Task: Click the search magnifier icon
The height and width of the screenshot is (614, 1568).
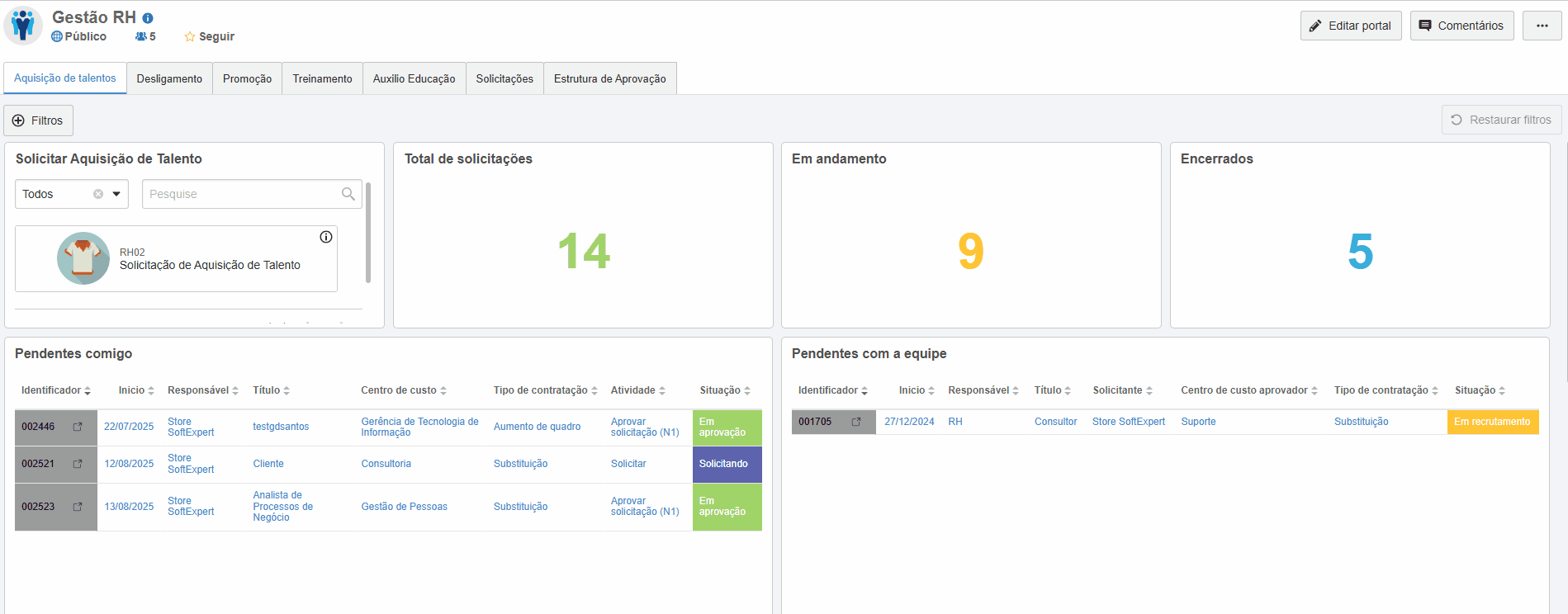Action: pos(348,194)
